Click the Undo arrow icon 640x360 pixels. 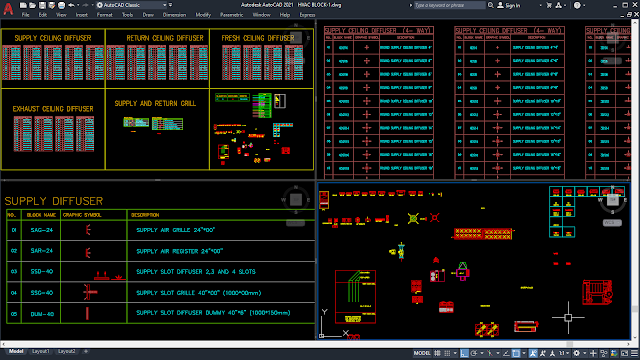71,5
